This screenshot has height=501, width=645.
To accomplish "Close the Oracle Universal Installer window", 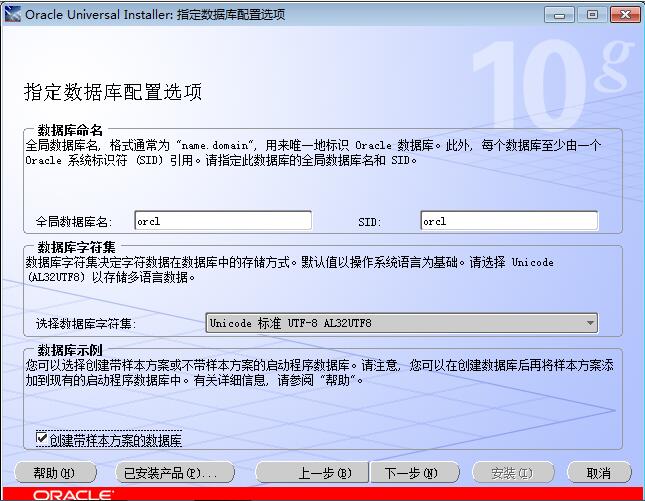I will pos(625,15).
